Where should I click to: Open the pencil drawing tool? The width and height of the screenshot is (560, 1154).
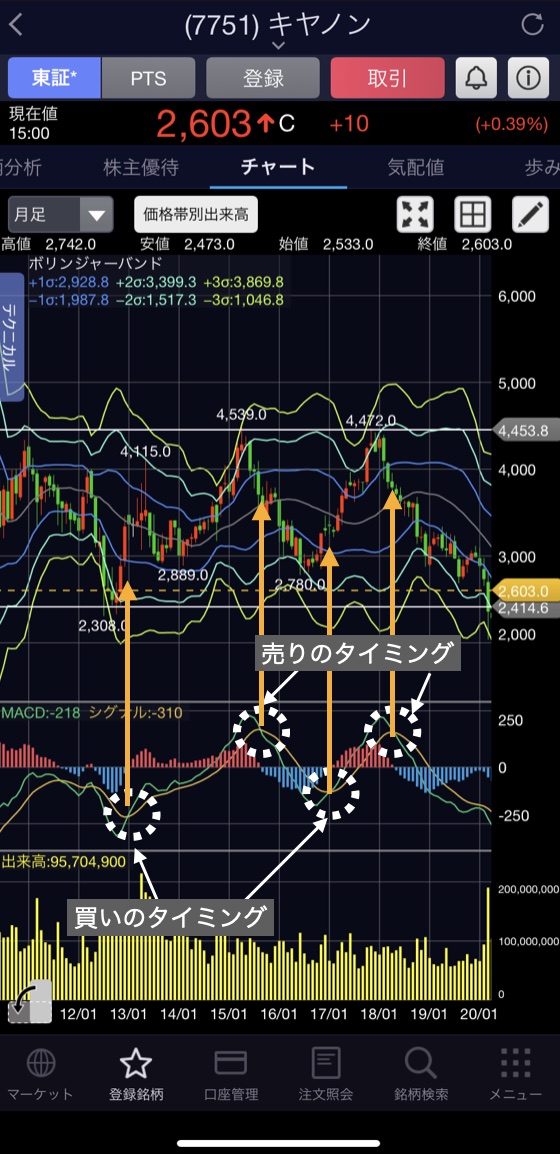coord(531,215)
